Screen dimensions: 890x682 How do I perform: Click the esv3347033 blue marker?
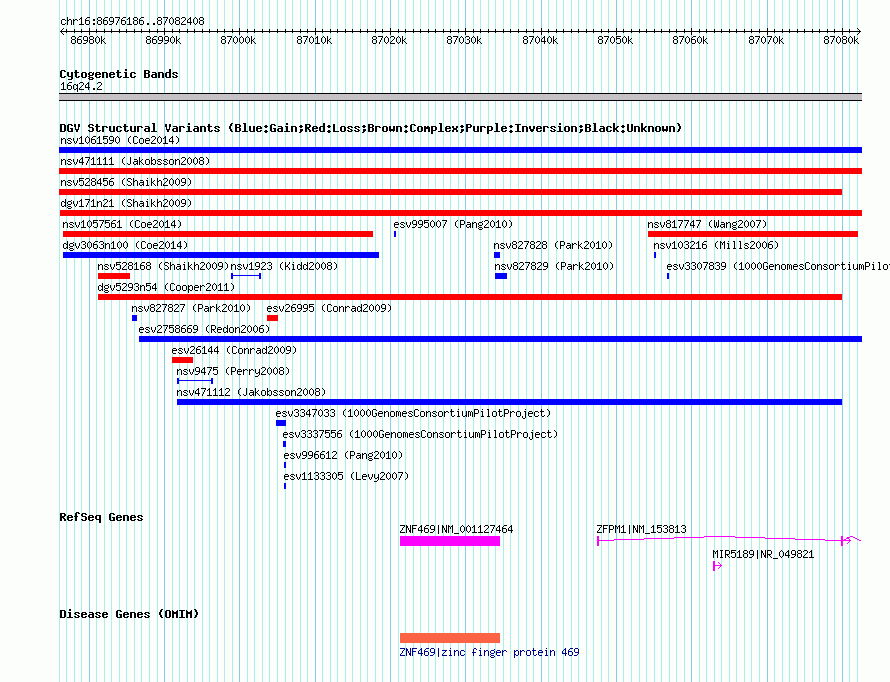[281, 423]
